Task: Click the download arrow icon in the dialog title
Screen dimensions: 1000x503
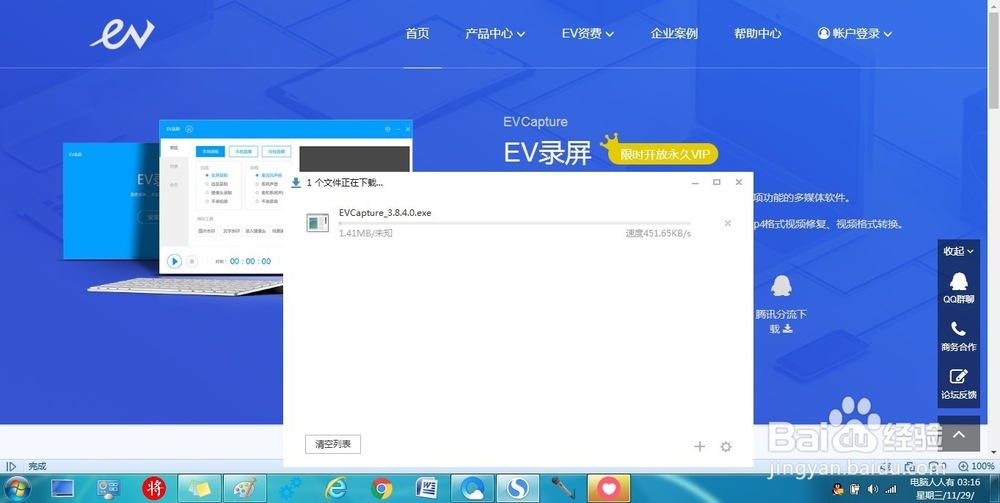Action: click(x=296, y=183)
